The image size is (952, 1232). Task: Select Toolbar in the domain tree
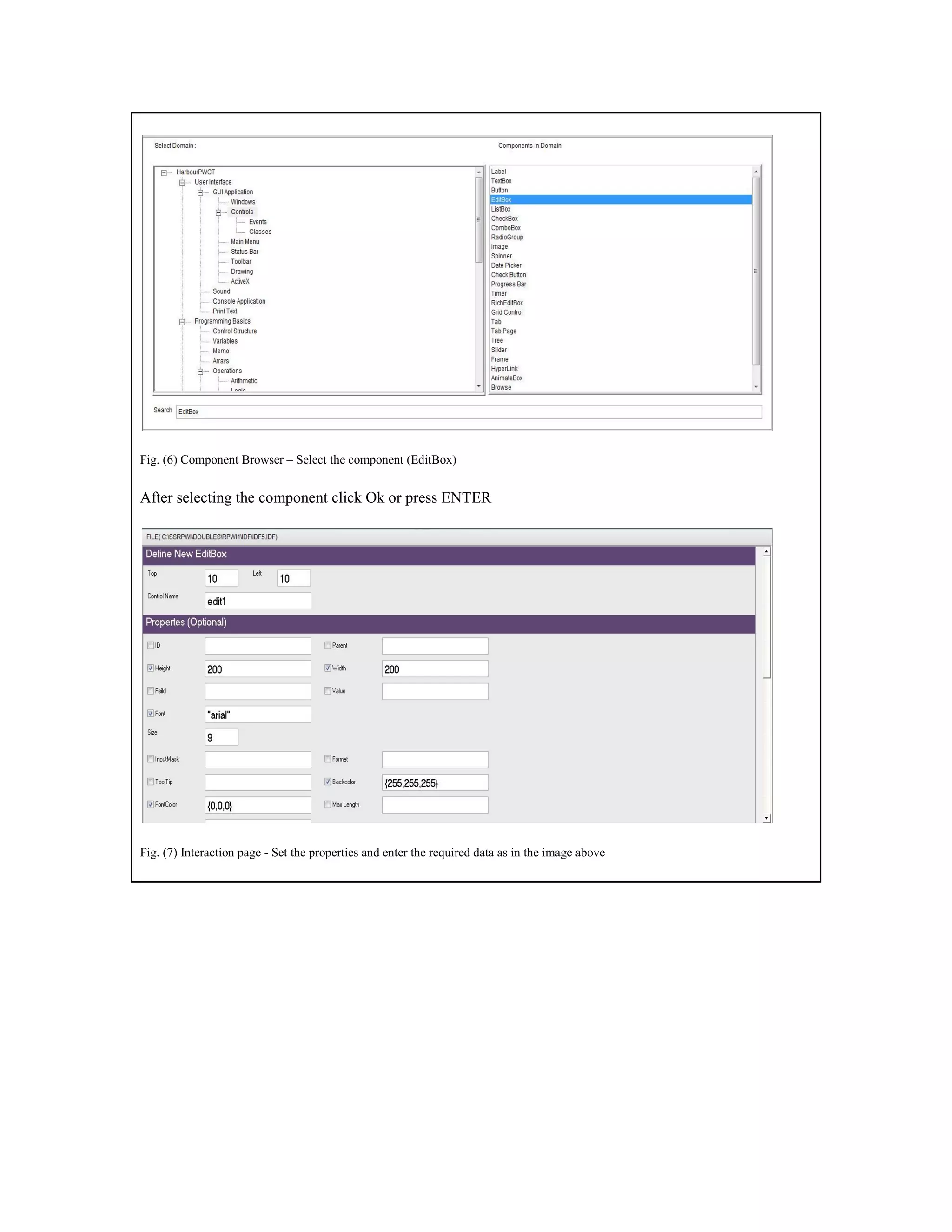[x=241, y=262]
